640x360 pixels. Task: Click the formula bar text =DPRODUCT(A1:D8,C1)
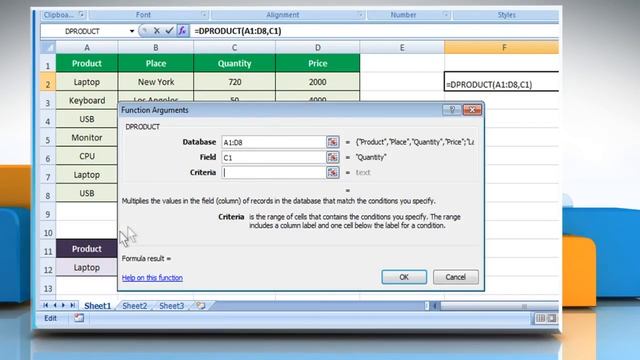tap(238, 31)
